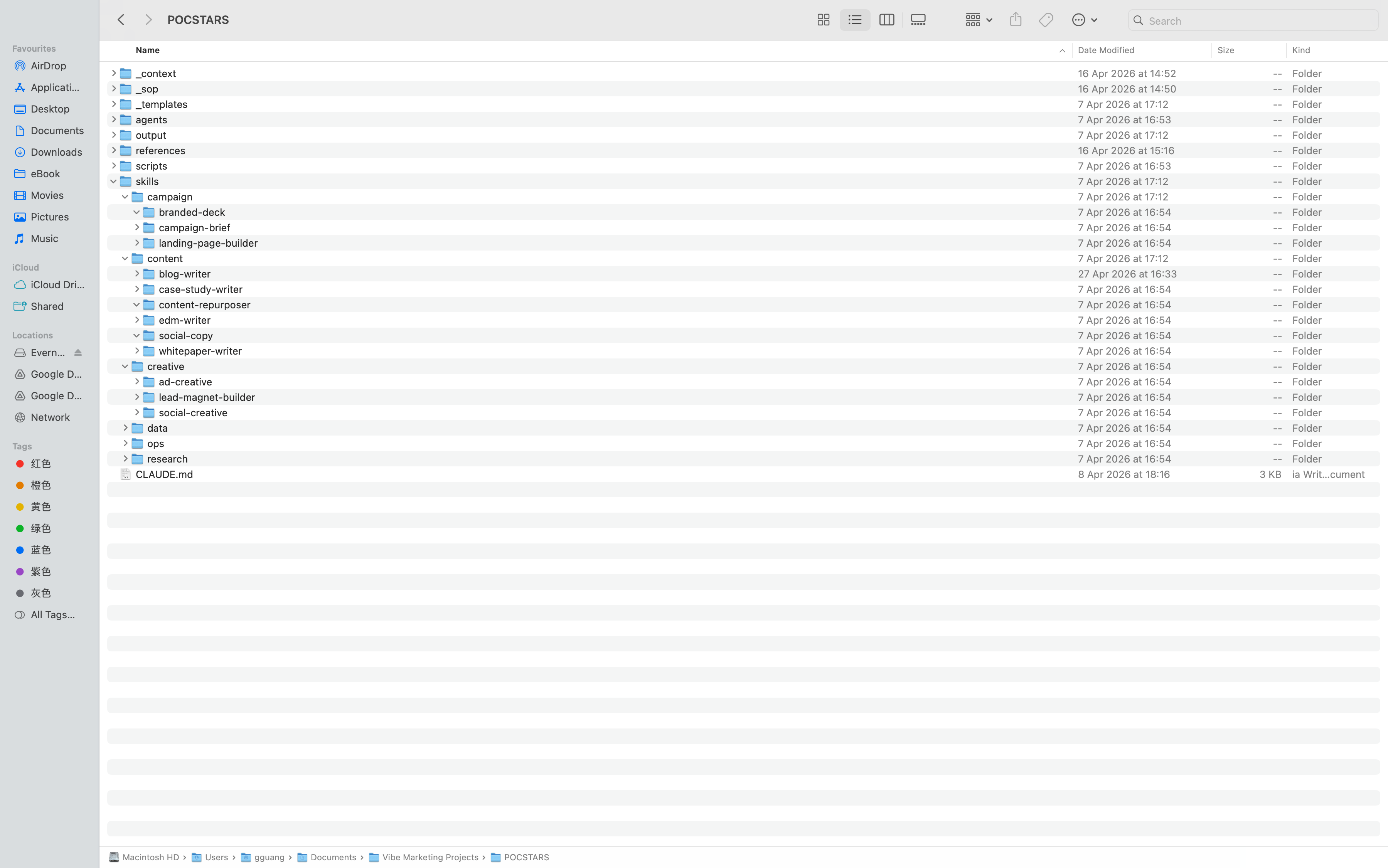Select the _templates folder row

743,104
